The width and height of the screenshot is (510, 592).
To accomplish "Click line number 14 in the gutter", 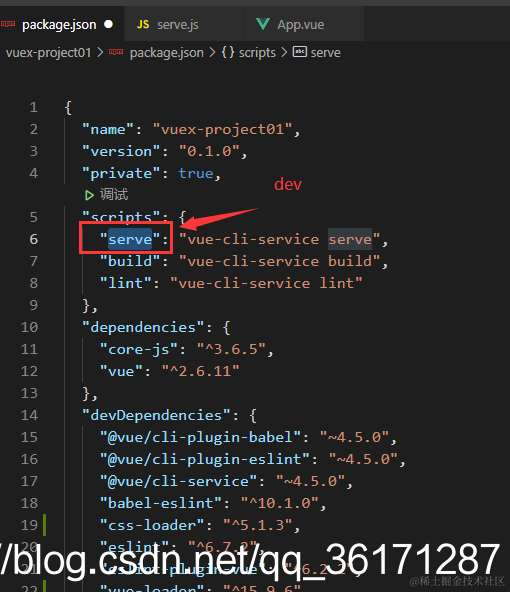I will coord(29,415).
